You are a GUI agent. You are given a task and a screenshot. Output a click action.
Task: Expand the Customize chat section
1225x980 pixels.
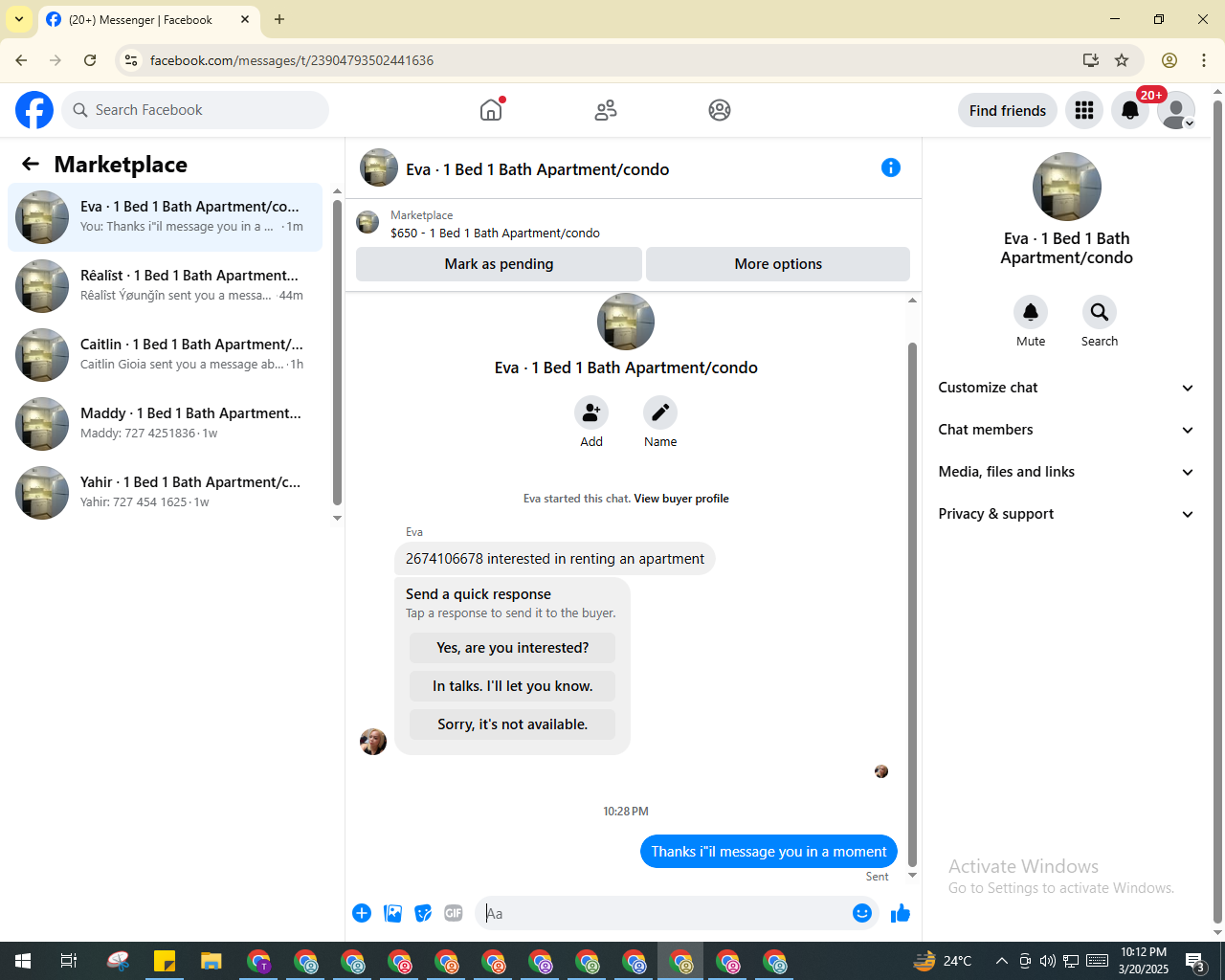[1066, 388]
